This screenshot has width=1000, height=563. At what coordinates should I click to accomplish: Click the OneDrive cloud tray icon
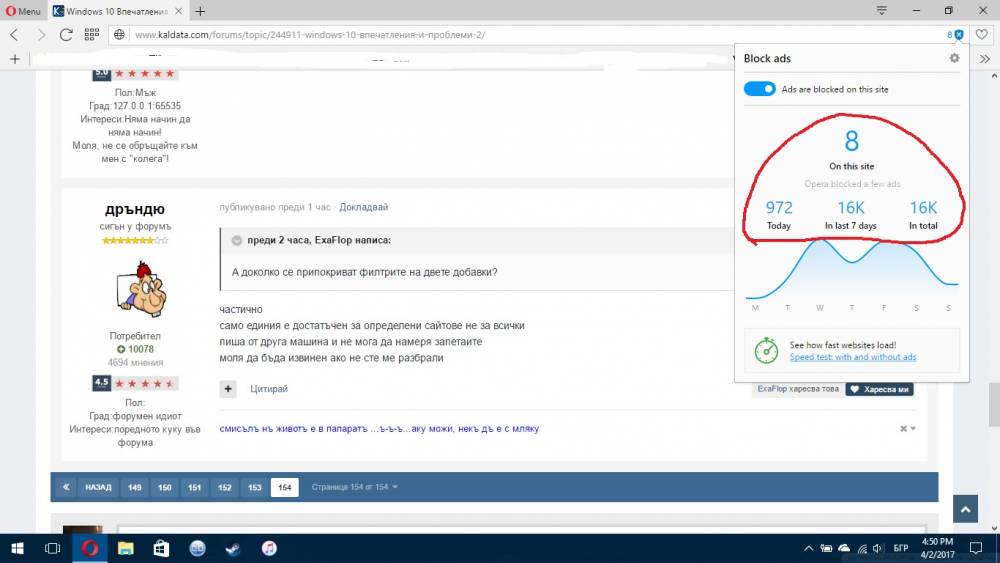(x=844, y=548)
